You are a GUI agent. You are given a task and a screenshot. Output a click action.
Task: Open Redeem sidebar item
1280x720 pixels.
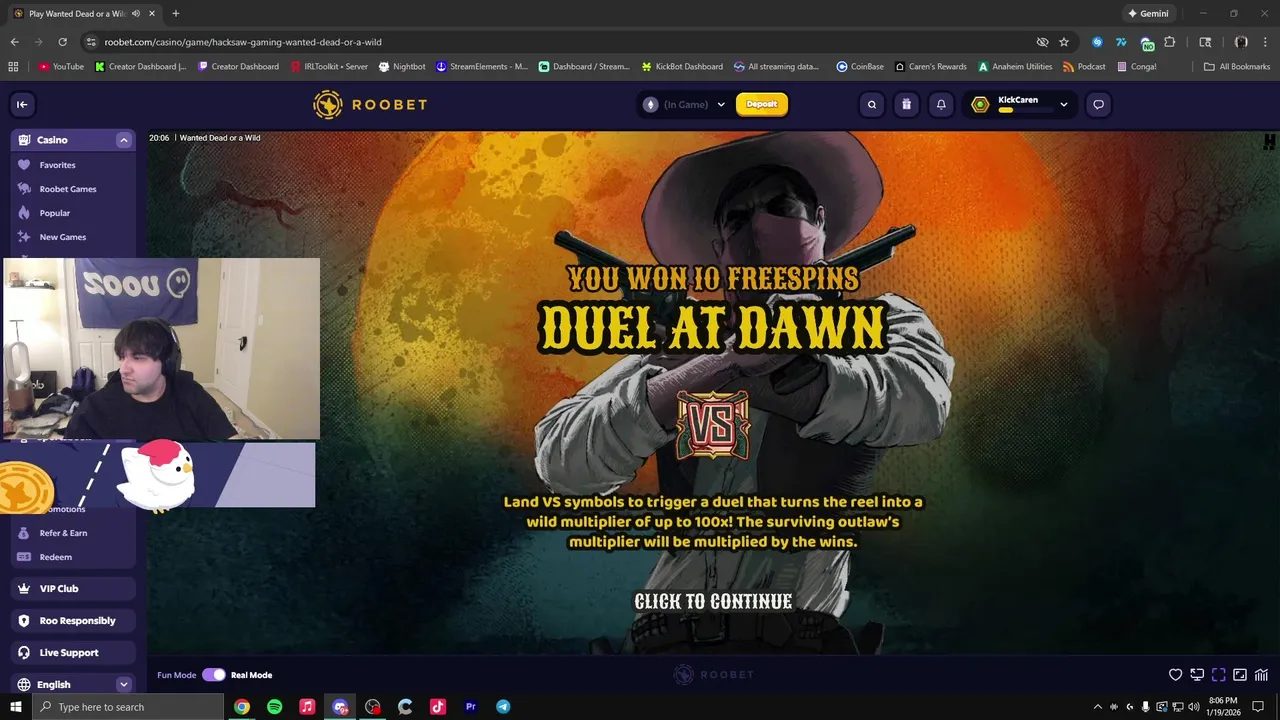pos(73,557)
